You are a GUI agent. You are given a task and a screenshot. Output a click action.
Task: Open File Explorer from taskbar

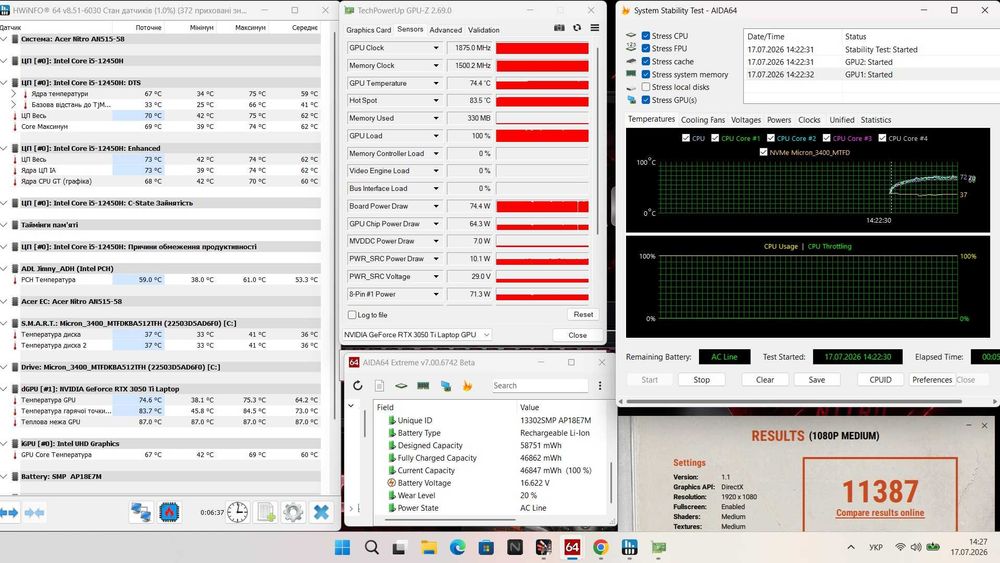429,547
